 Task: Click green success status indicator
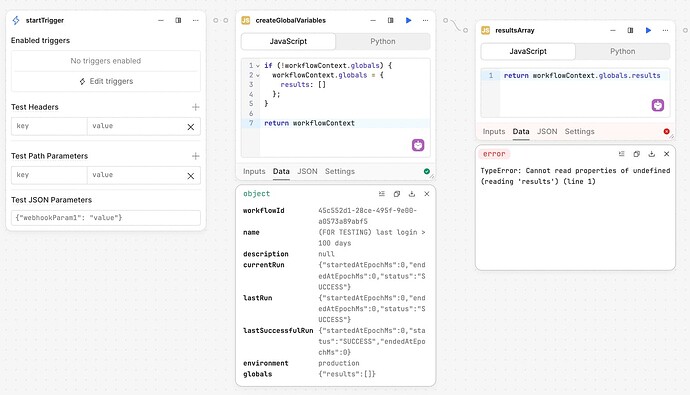point(426,172)
